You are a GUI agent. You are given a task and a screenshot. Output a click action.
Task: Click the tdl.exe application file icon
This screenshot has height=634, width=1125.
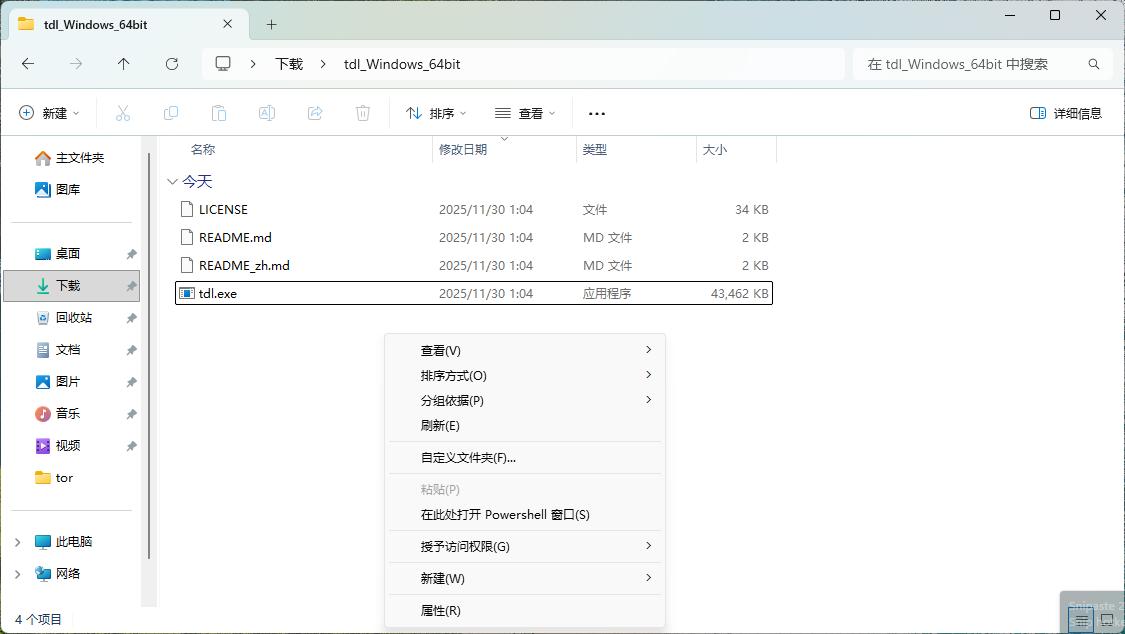185,293
